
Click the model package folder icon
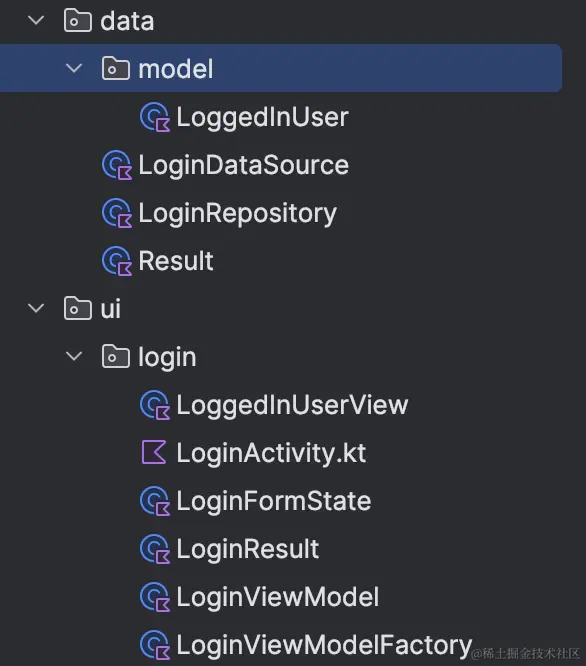(x=116, y=68)
